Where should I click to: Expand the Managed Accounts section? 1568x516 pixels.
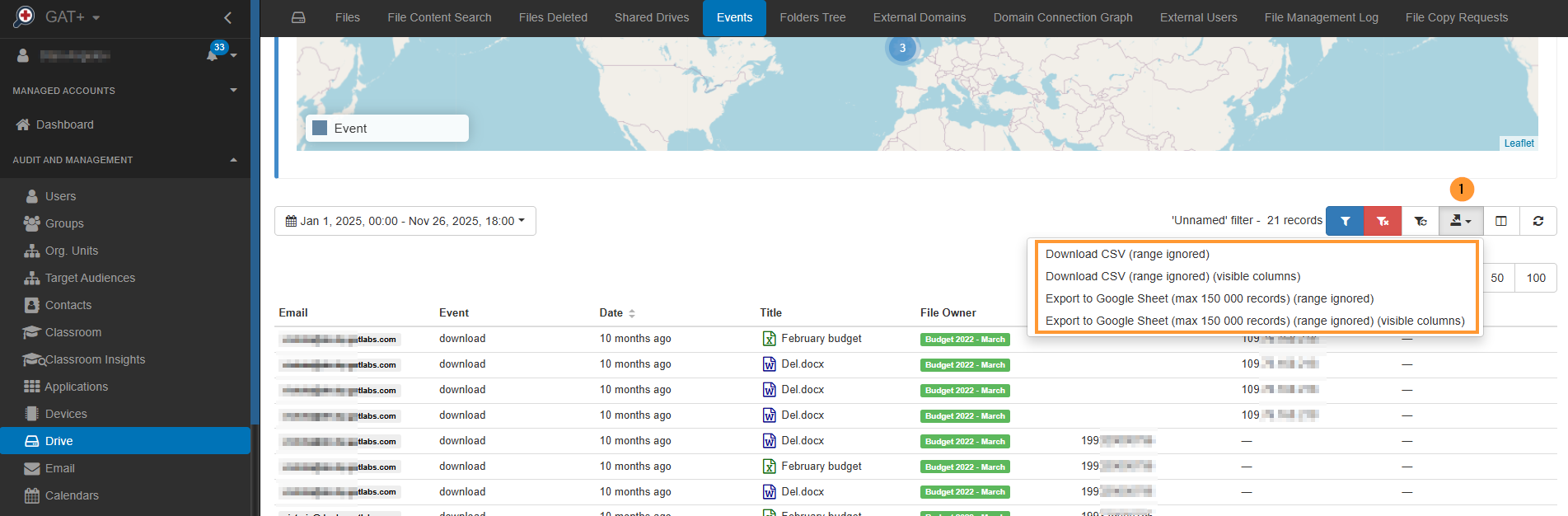[x=233, y=91]
